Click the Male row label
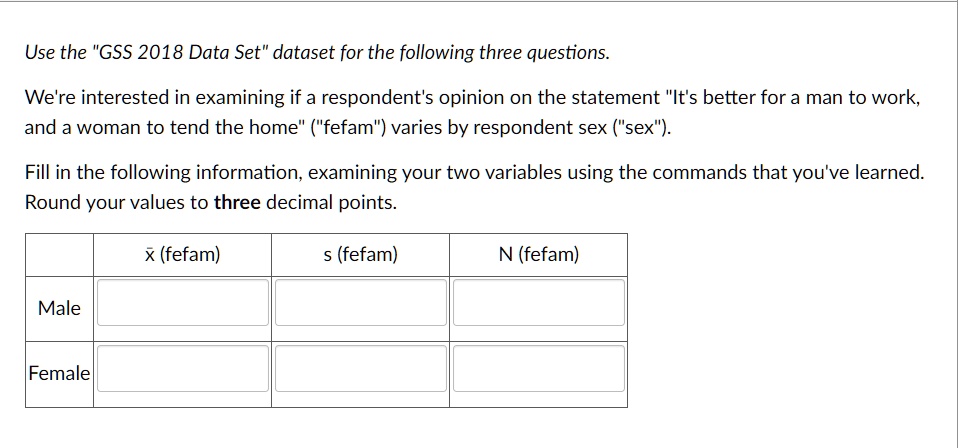This screenshot has height=448, width=958. 59,308
